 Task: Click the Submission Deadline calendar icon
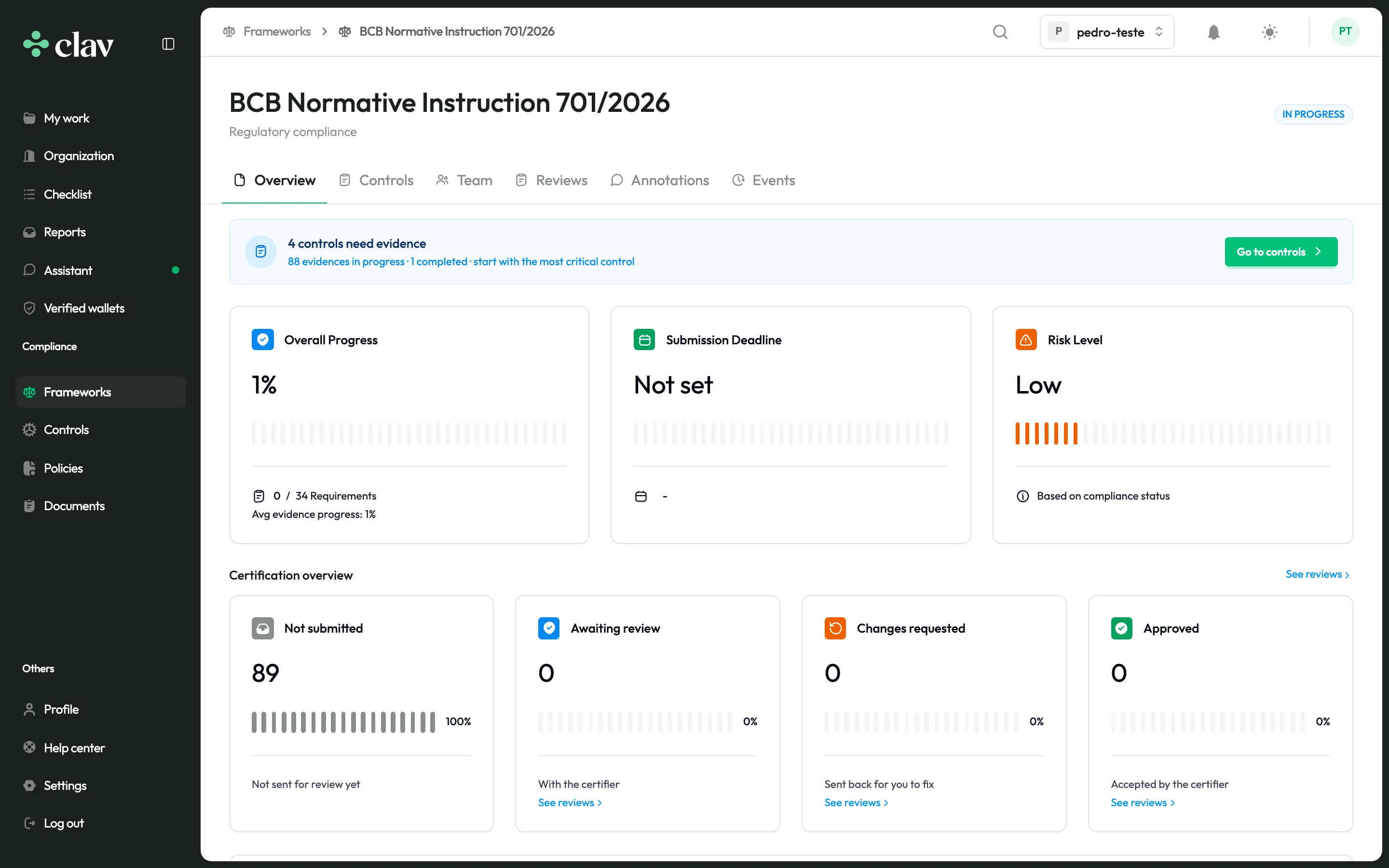tap(644, 340)
